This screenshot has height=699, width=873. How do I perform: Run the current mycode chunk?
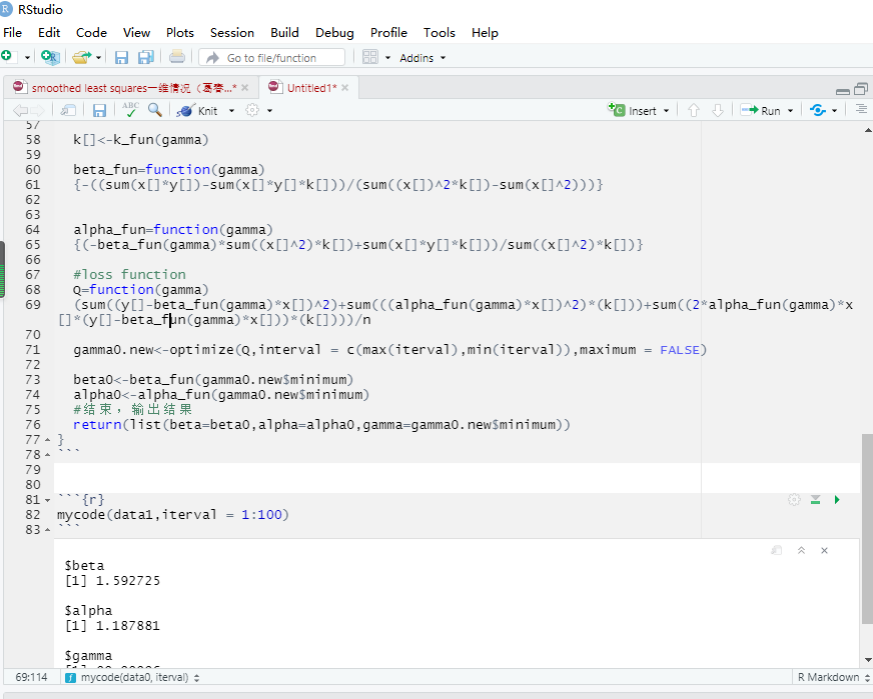click(x=837, y=500)
